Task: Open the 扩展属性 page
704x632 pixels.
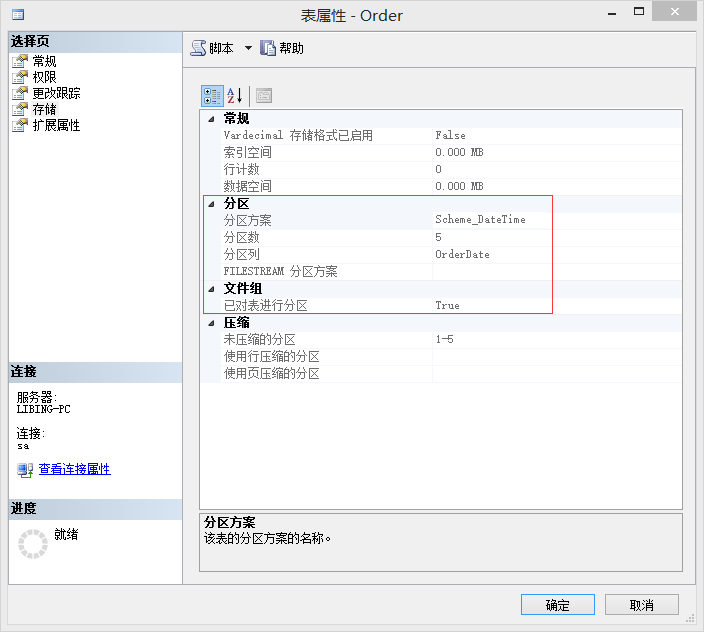Action: [57, 125]
